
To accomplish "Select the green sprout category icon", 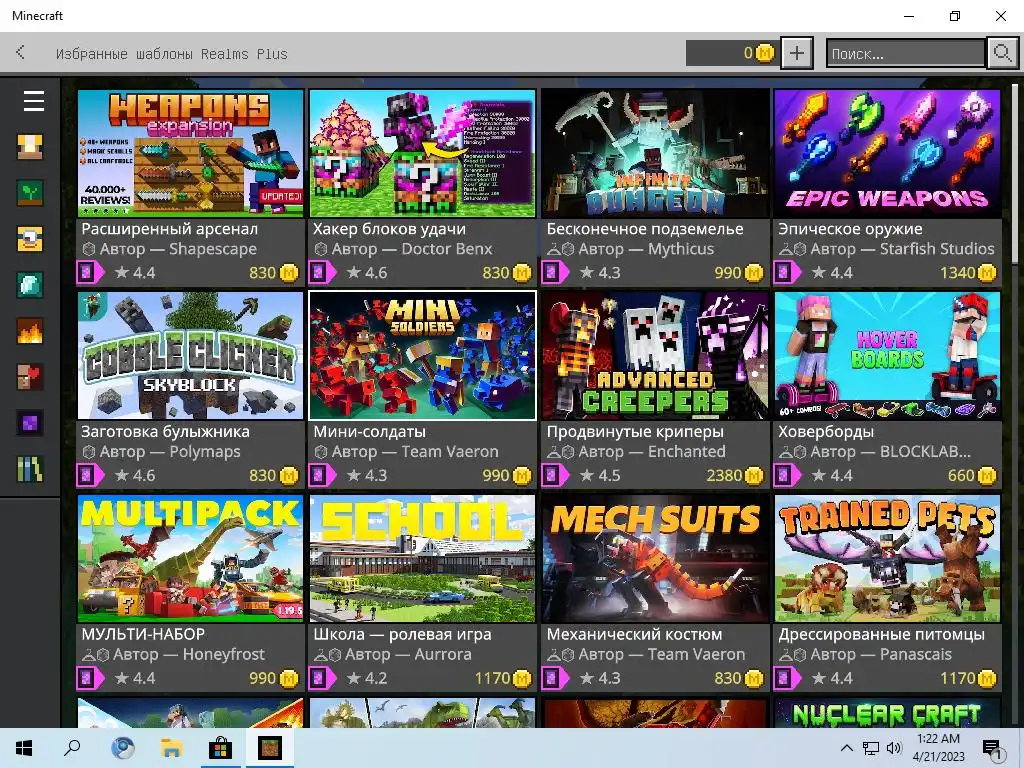I will pos(30,193).
